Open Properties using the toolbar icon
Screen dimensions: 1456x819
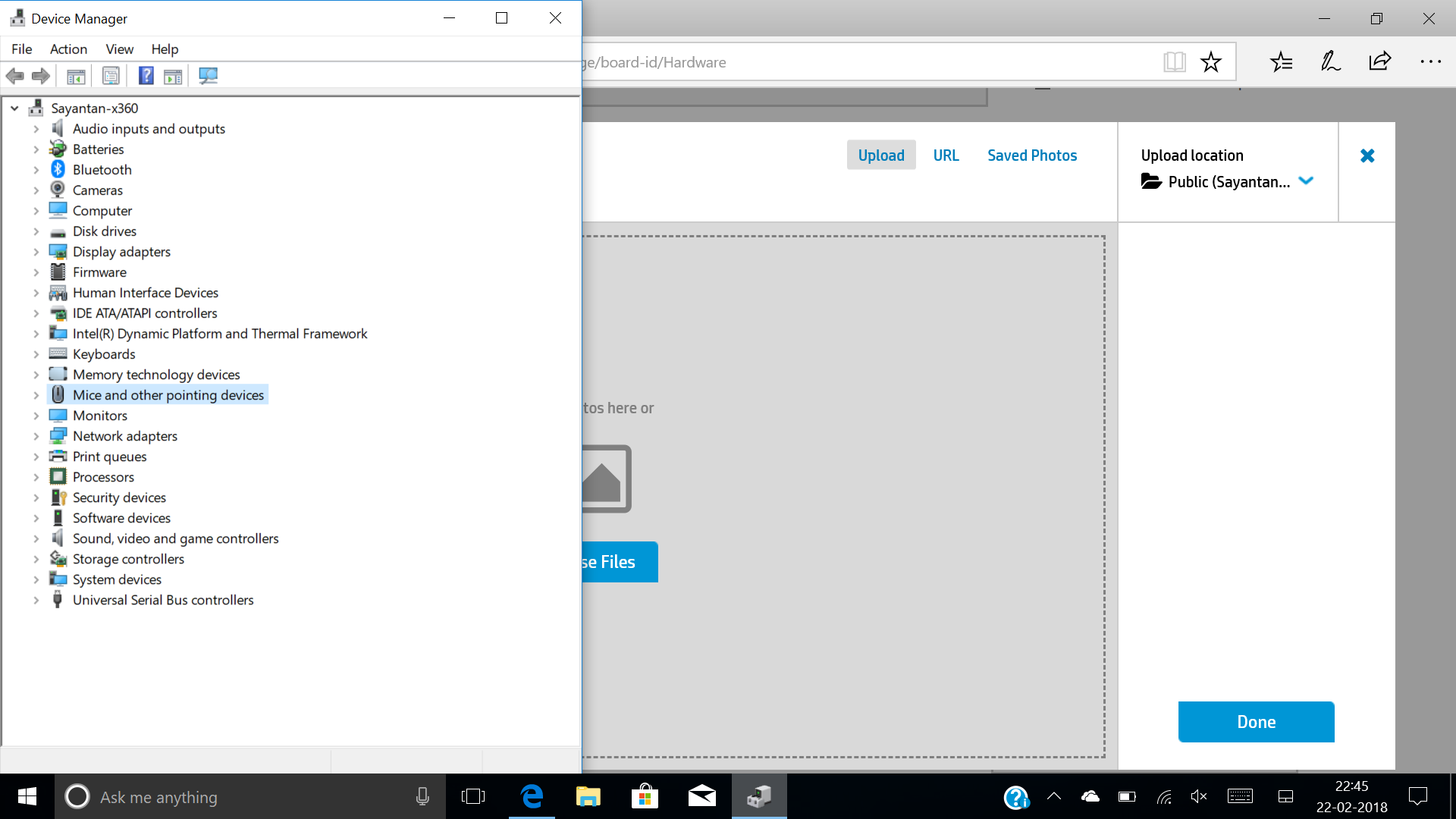[x=111, y=76]
